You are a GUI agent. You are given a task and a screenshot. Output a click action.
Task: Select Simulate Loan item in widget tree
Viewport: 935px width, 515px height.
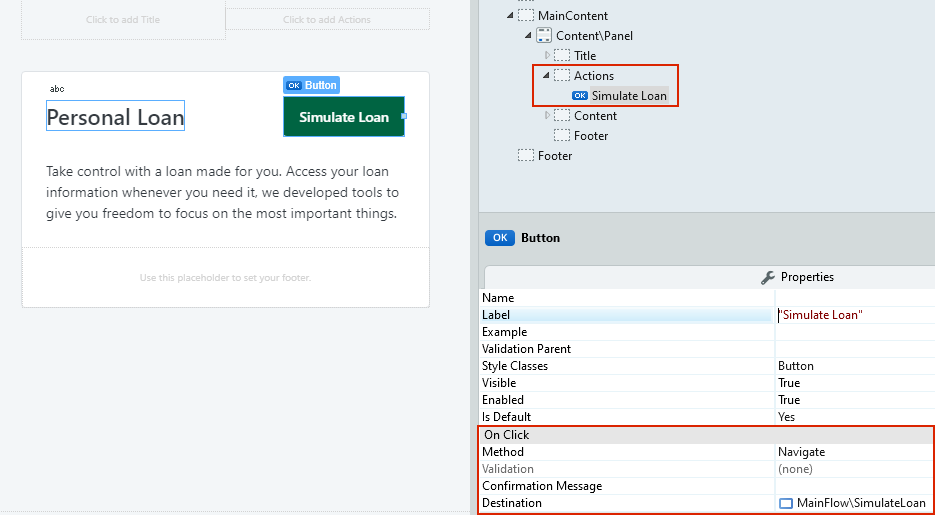[x=628, y=96]
